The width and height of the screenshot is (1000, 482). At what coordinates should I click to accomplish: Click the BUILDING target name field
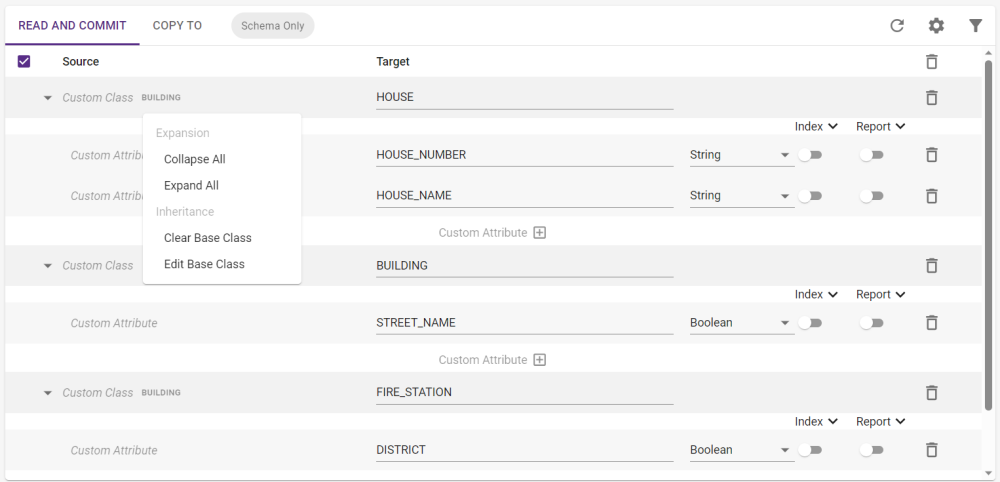(x=524, y=266)
